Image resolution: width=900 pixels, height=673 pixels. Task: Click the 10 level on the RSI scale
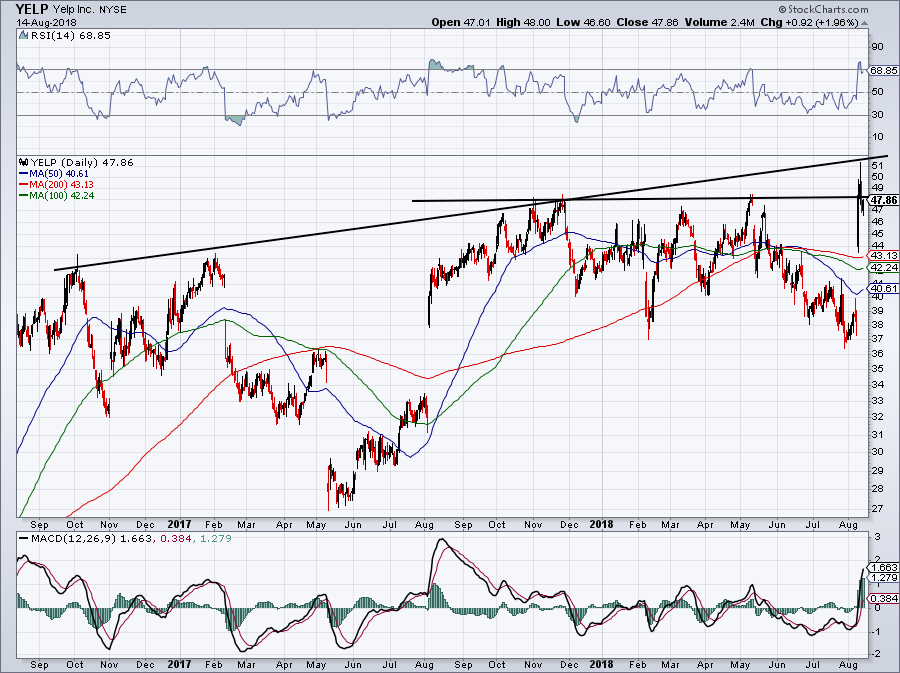click(x=878, y=137)
